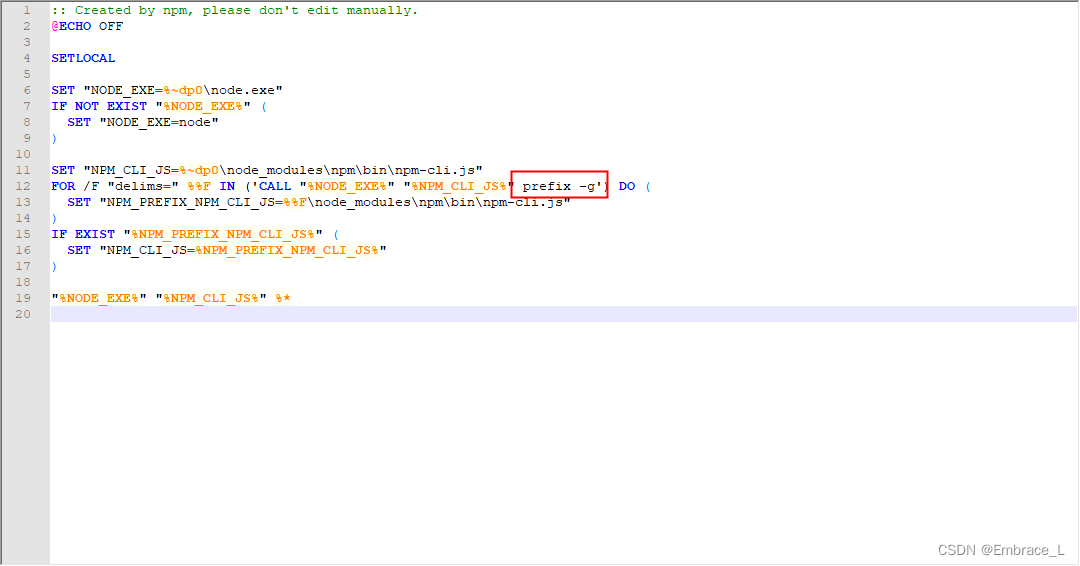This screenshot has width=1080, height=566.
Task: Click 'CALL' keyword on line 12
Action: point(275,186)
